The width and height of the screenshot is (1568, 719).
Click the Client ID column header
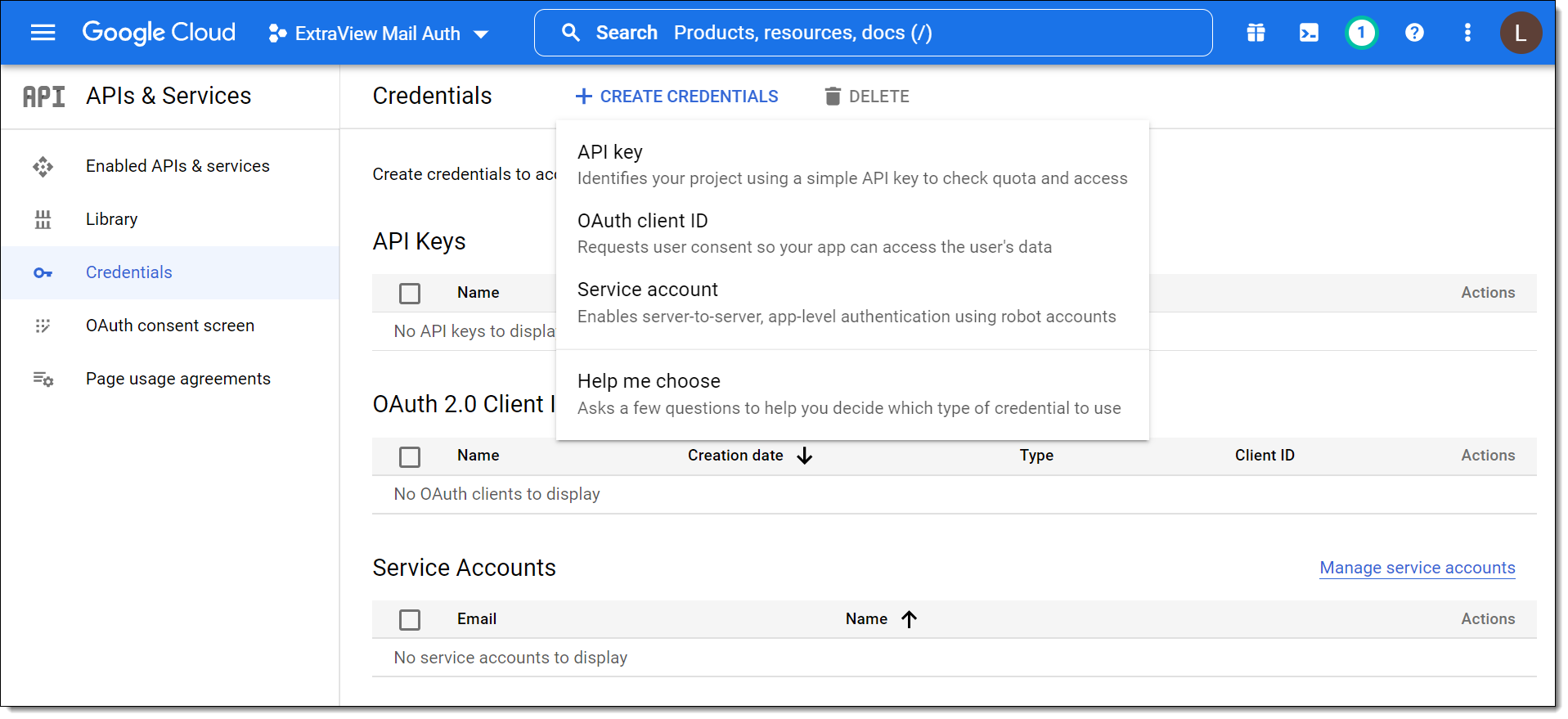[1265, 456]
